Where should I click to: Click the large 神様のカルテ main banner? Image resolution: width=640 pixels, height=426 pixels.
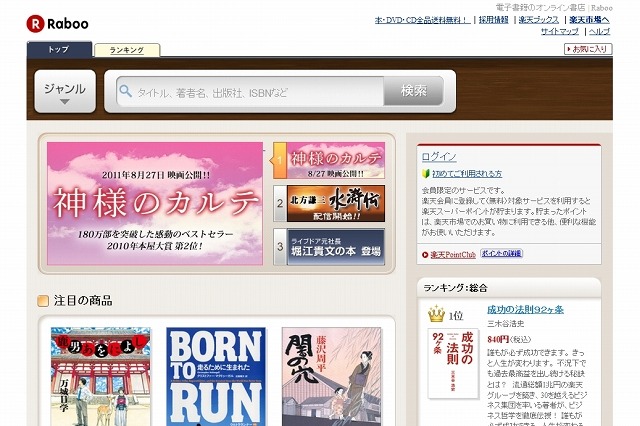155,203
